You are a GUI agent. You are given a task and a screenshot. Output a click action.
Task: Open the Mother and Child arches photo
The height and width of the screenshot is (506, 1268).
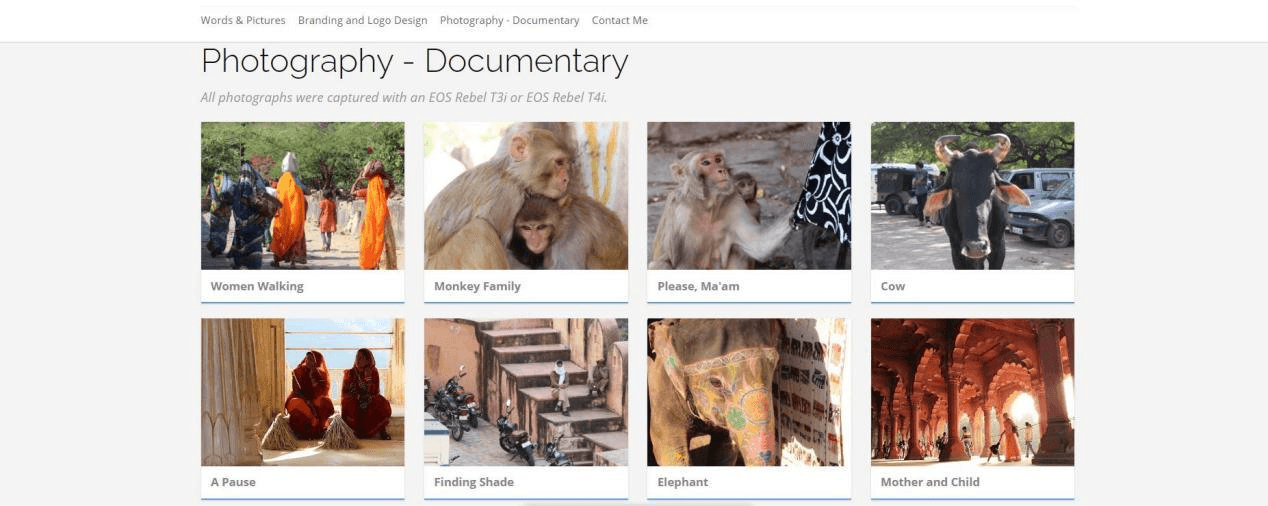972,392
